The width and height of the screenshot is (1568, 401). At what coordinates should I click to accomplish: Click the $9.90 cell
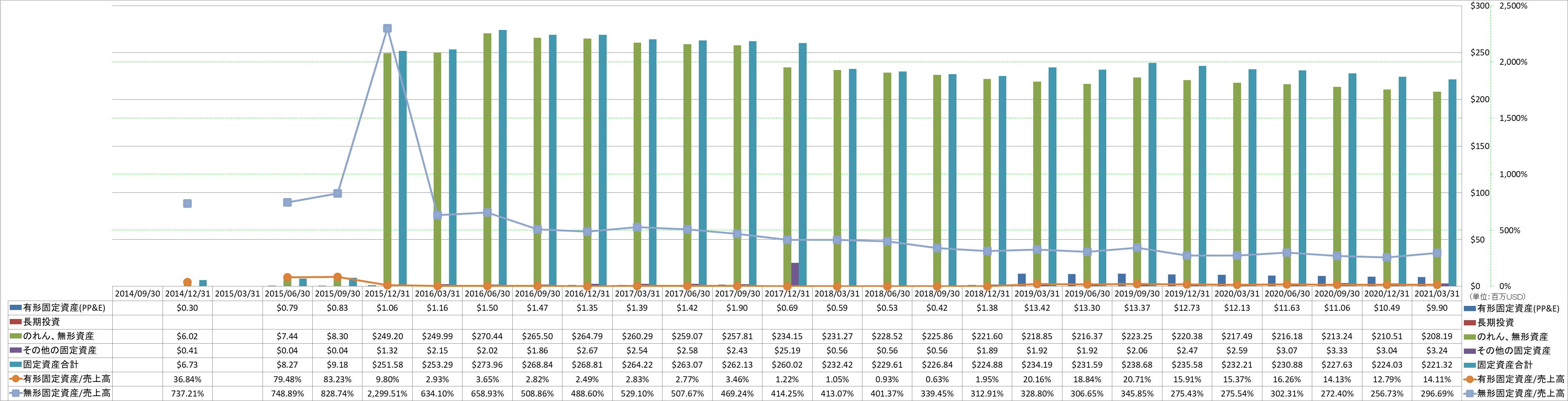click(x=1437, y=308)
